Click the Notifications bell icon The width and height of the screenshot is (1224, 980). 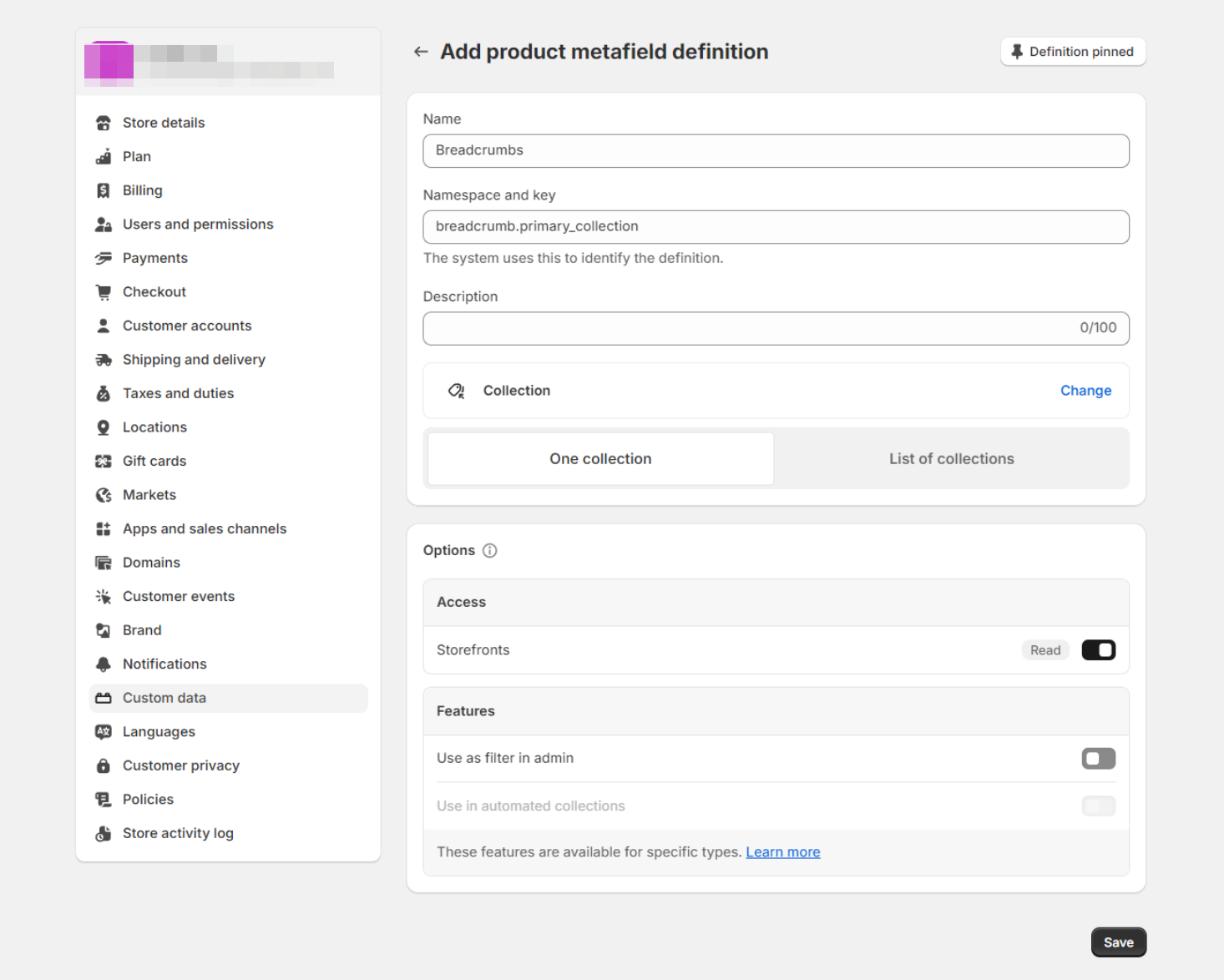pyautogui.click(x=104, y=664)
